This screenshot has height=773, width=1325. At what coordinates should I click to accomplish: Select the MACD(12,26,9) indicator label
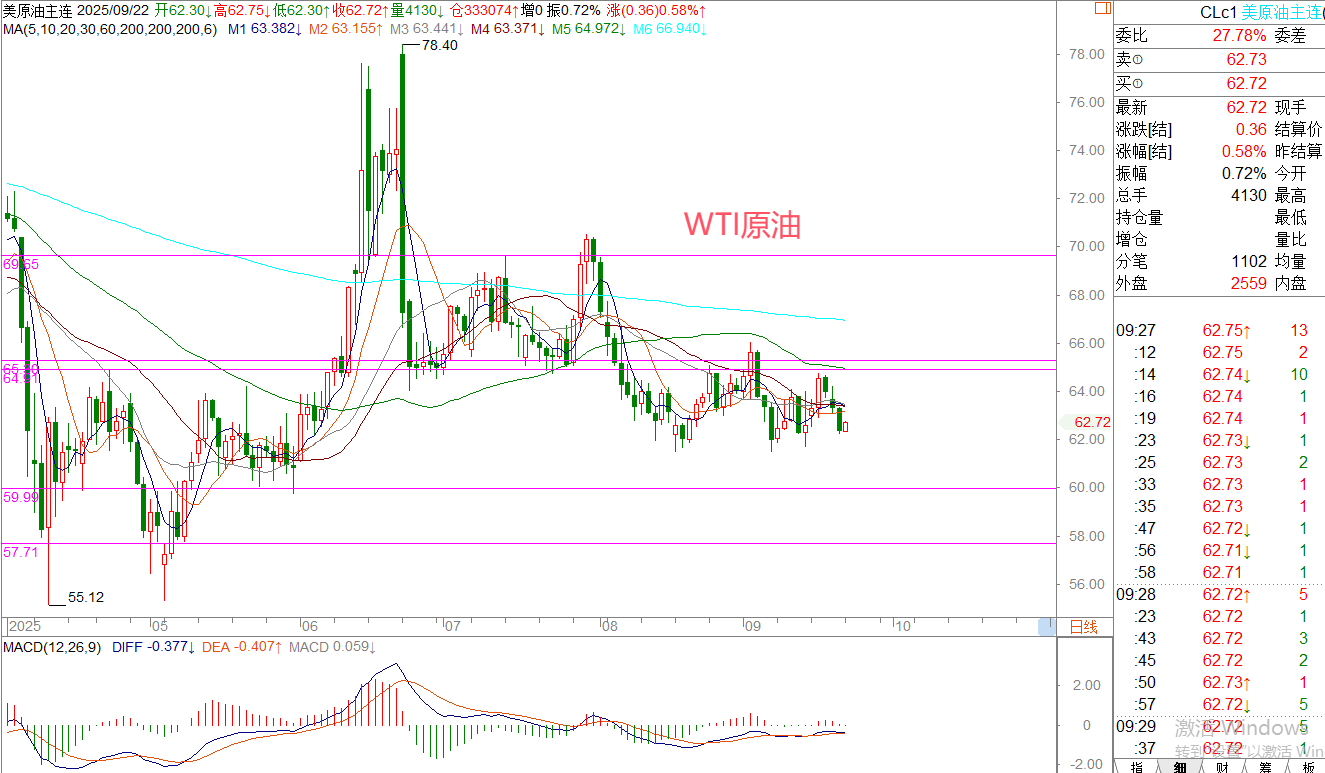50,647
